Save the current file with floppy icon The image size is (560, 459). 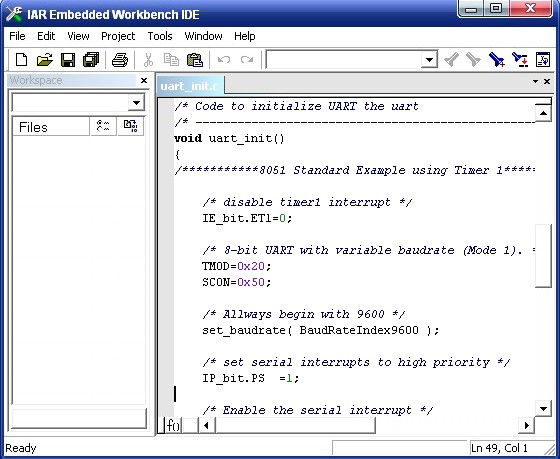pyautogui.click(x=68, y=60)
